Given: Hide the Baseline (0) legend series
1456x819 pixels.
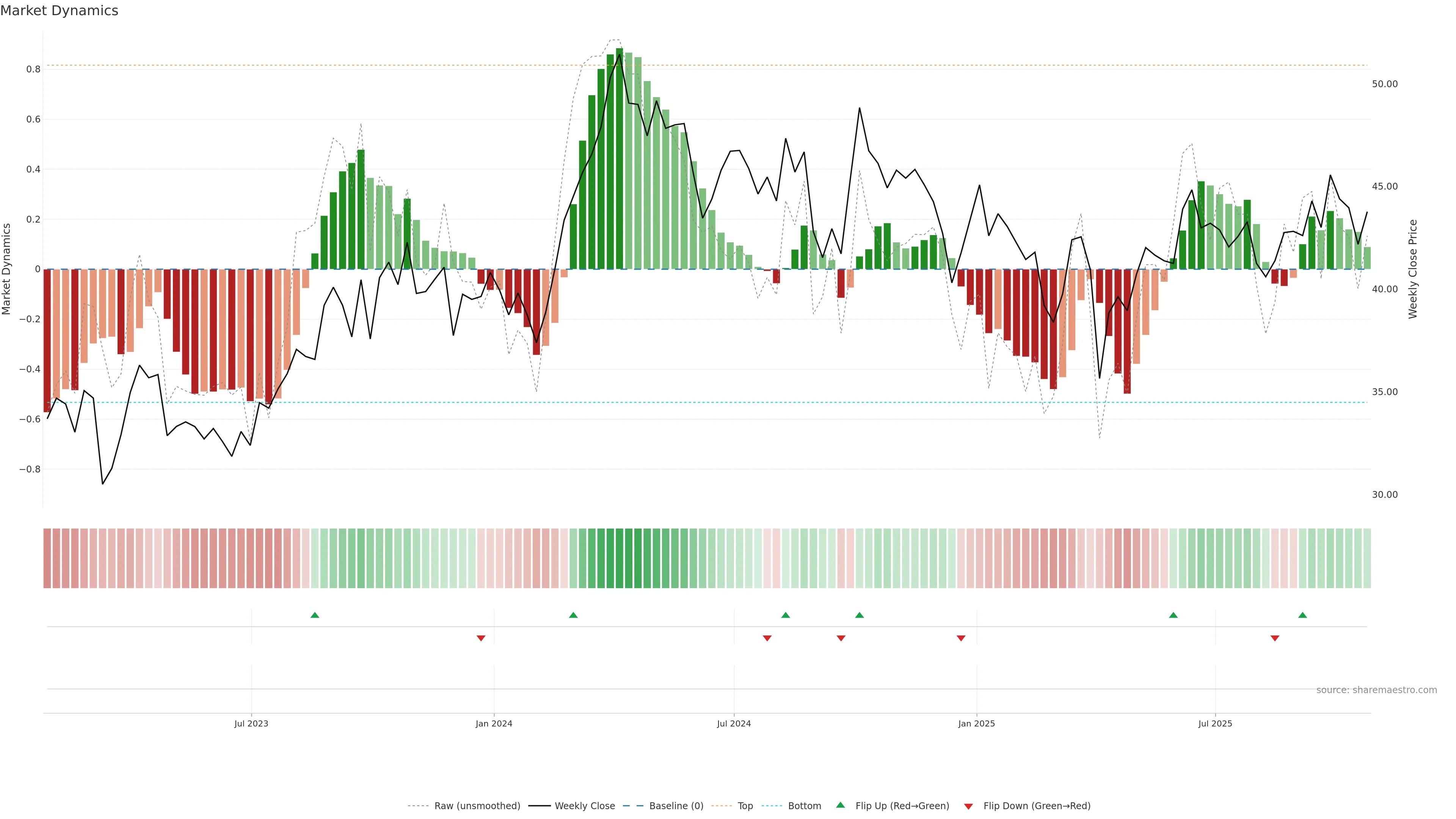Looking at the screenshot, I should [x=676, y=805].
